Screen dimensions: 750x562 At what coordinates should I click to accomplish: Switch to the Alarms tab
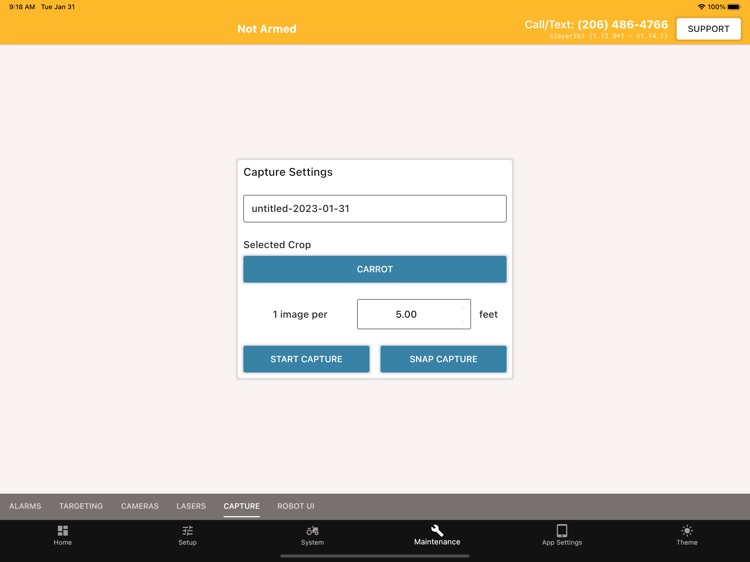tap(25, 506)
